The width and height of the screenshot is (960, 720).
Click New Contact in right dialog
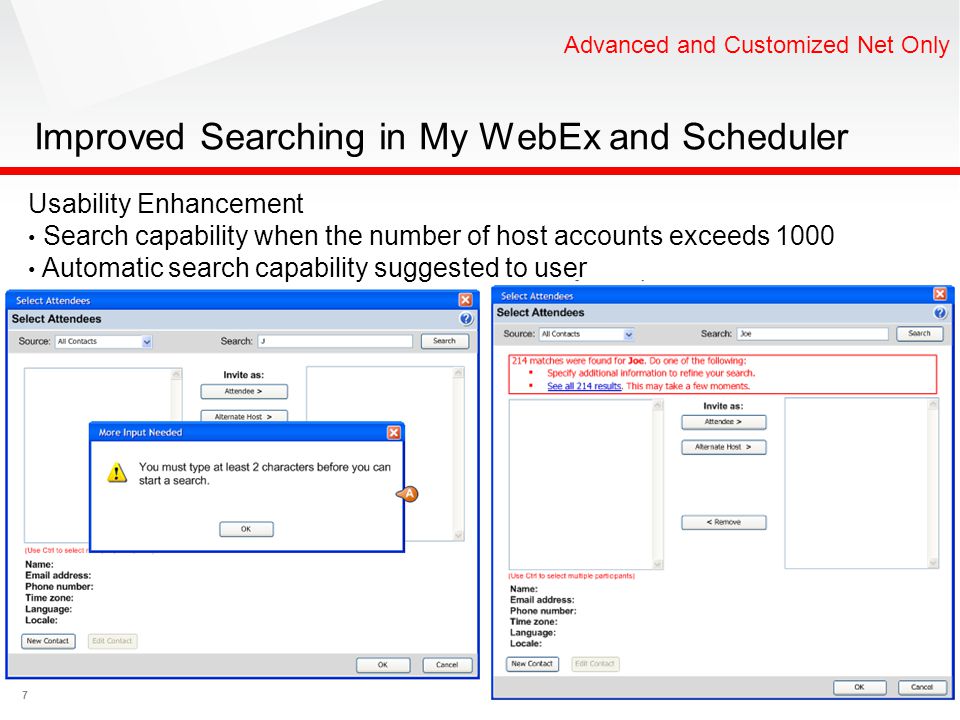point(532,664)
